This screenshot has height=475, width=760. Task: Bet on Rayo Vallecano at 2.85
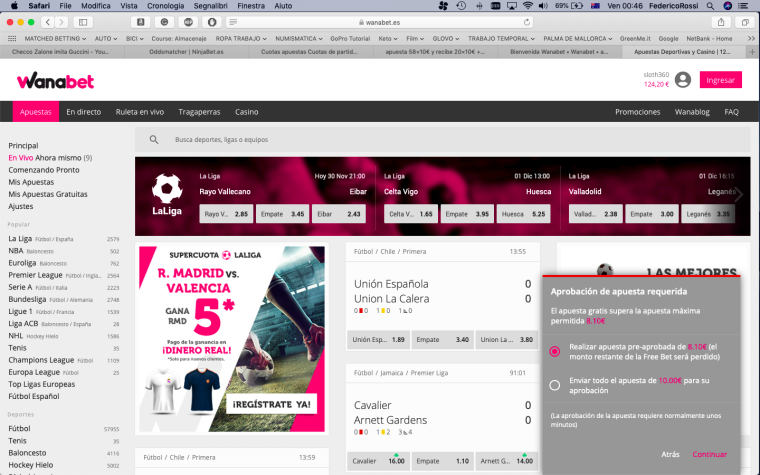point(226,214)
